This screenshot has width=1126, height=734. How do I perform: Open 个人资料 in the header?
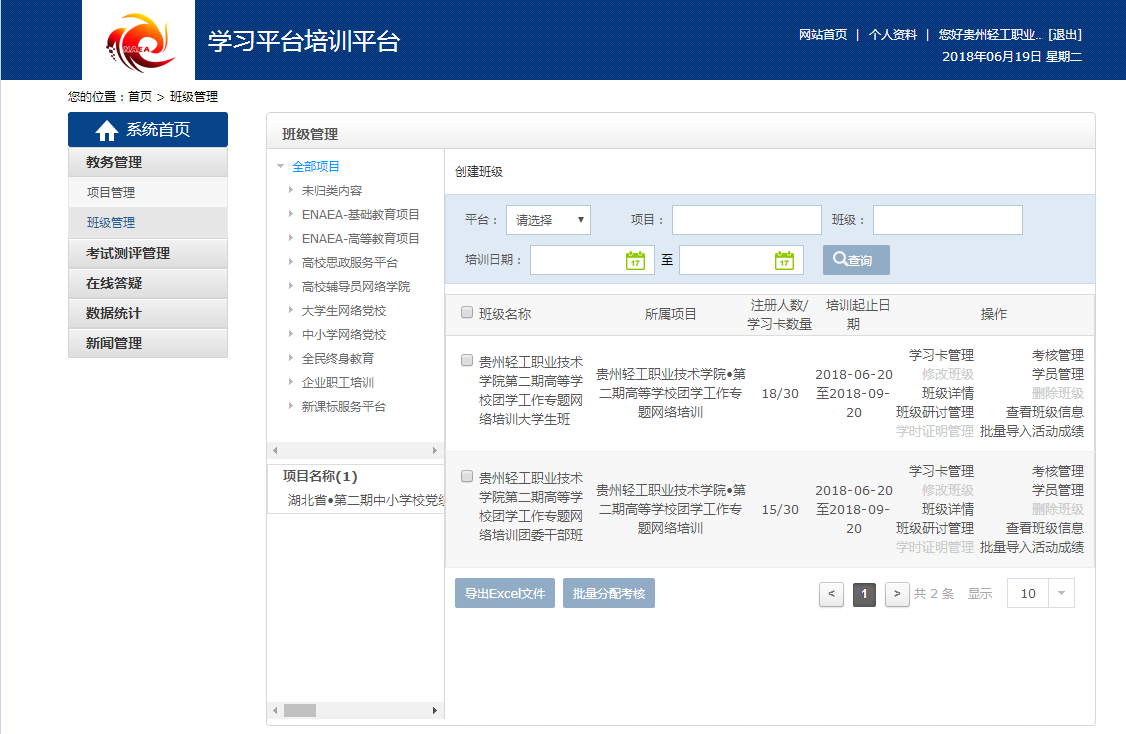[x=893, y=34]
